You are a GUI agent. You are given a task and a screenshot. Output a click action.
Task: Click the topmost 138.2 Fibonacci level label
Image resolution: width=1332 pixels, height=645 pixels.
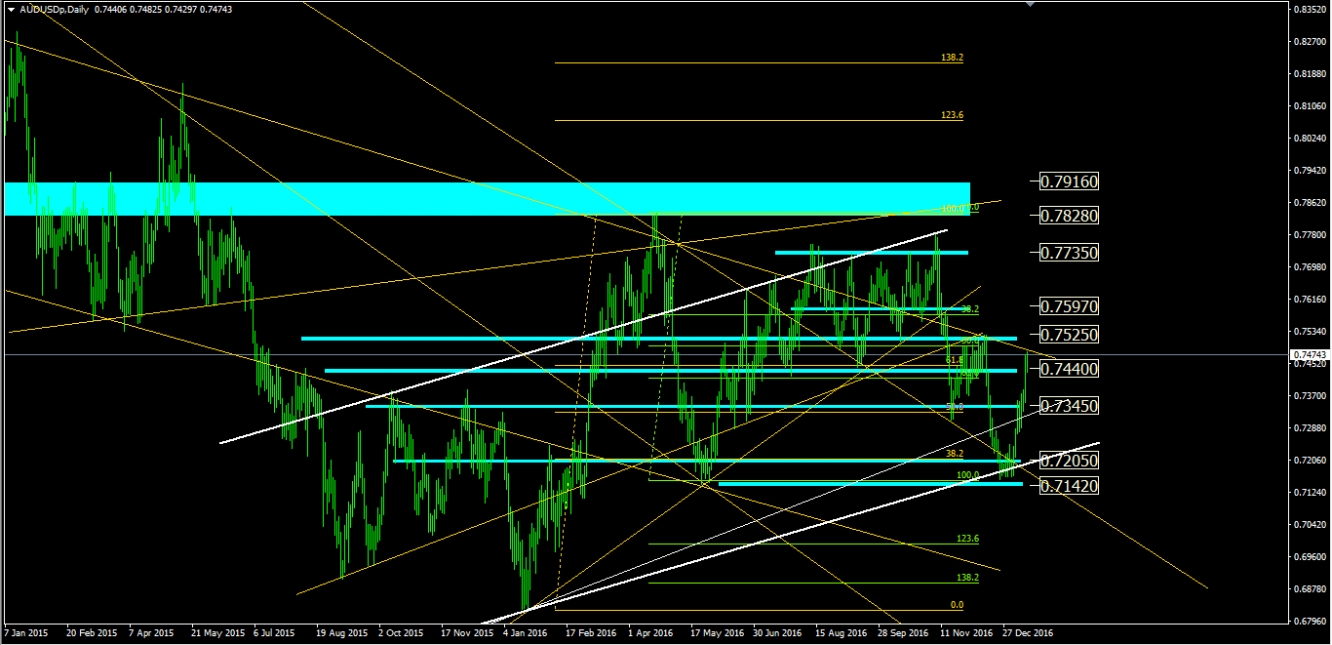[952, 58]
